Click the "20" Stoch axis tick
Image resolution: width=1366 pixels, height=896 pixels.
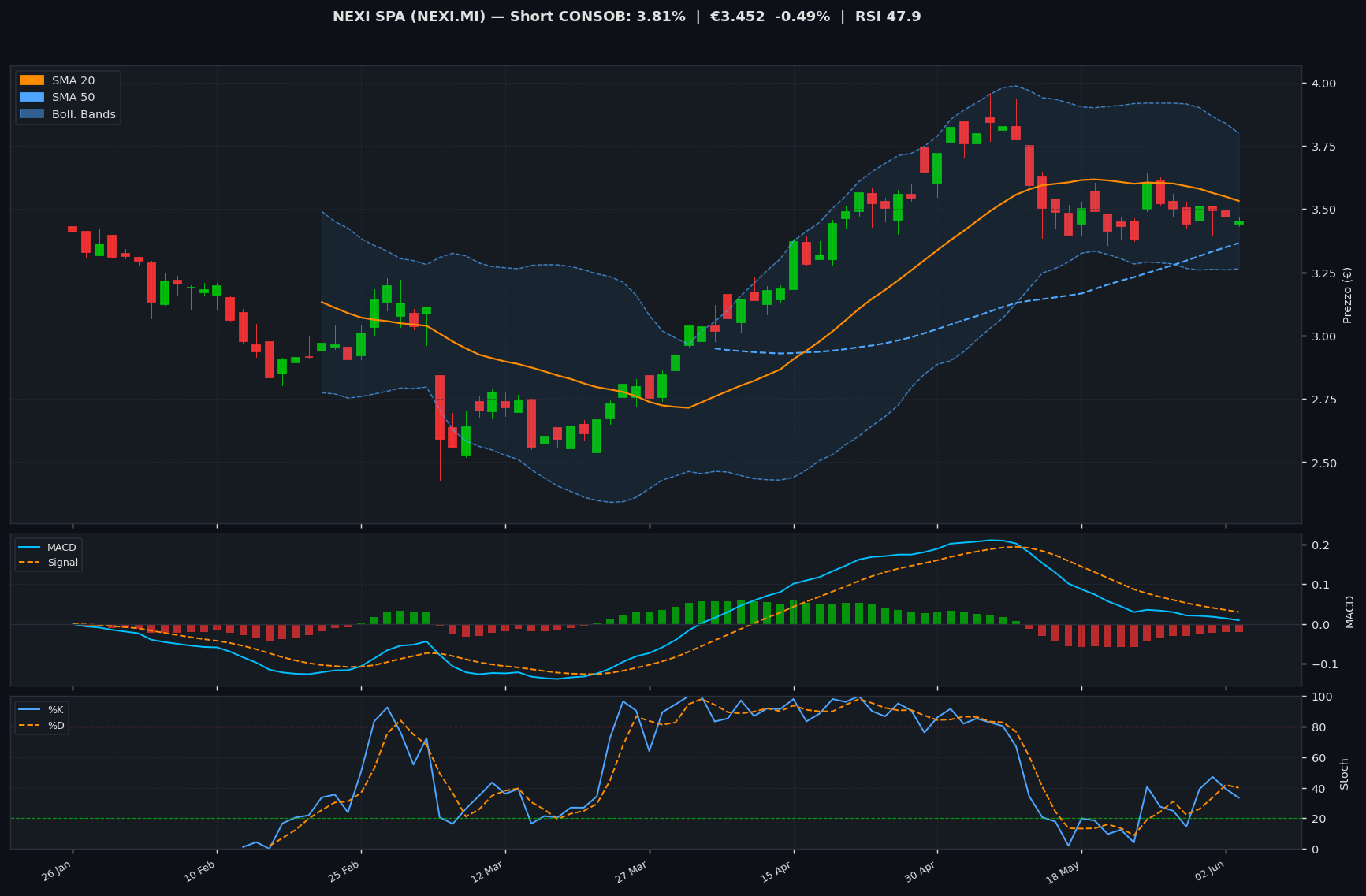tap(1319, 819)
